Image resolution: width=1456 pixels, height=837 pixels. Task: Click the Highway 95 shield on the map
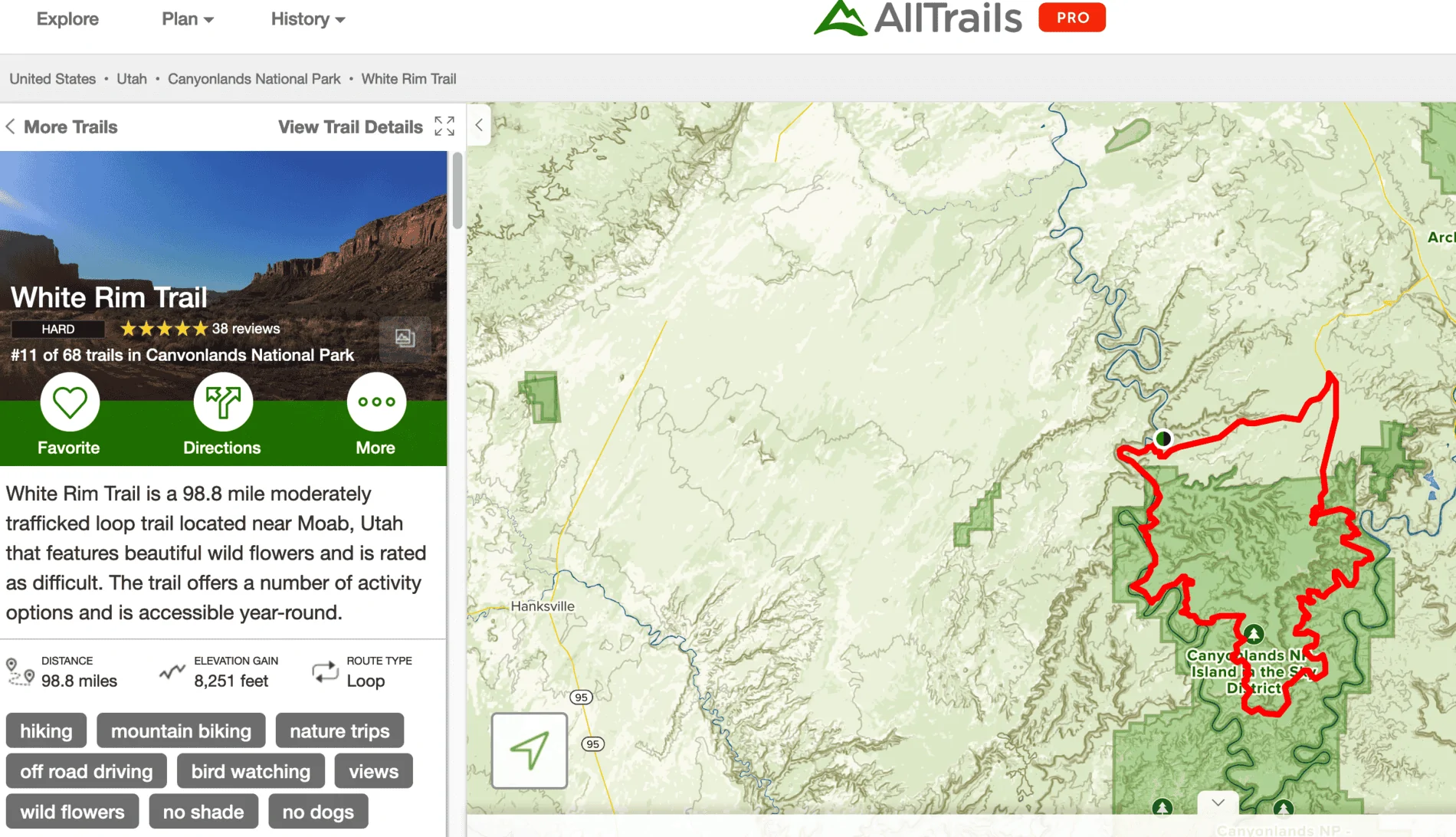pyautogui.click(x=582, y=697)
